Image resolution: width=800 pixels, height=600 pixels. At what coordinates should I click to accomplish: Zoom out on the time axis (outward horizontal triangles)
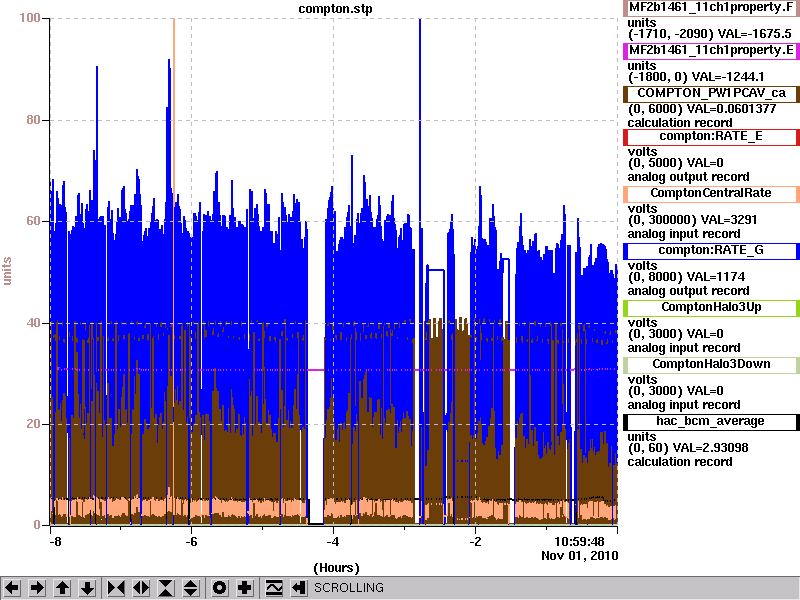pos(141,588)
